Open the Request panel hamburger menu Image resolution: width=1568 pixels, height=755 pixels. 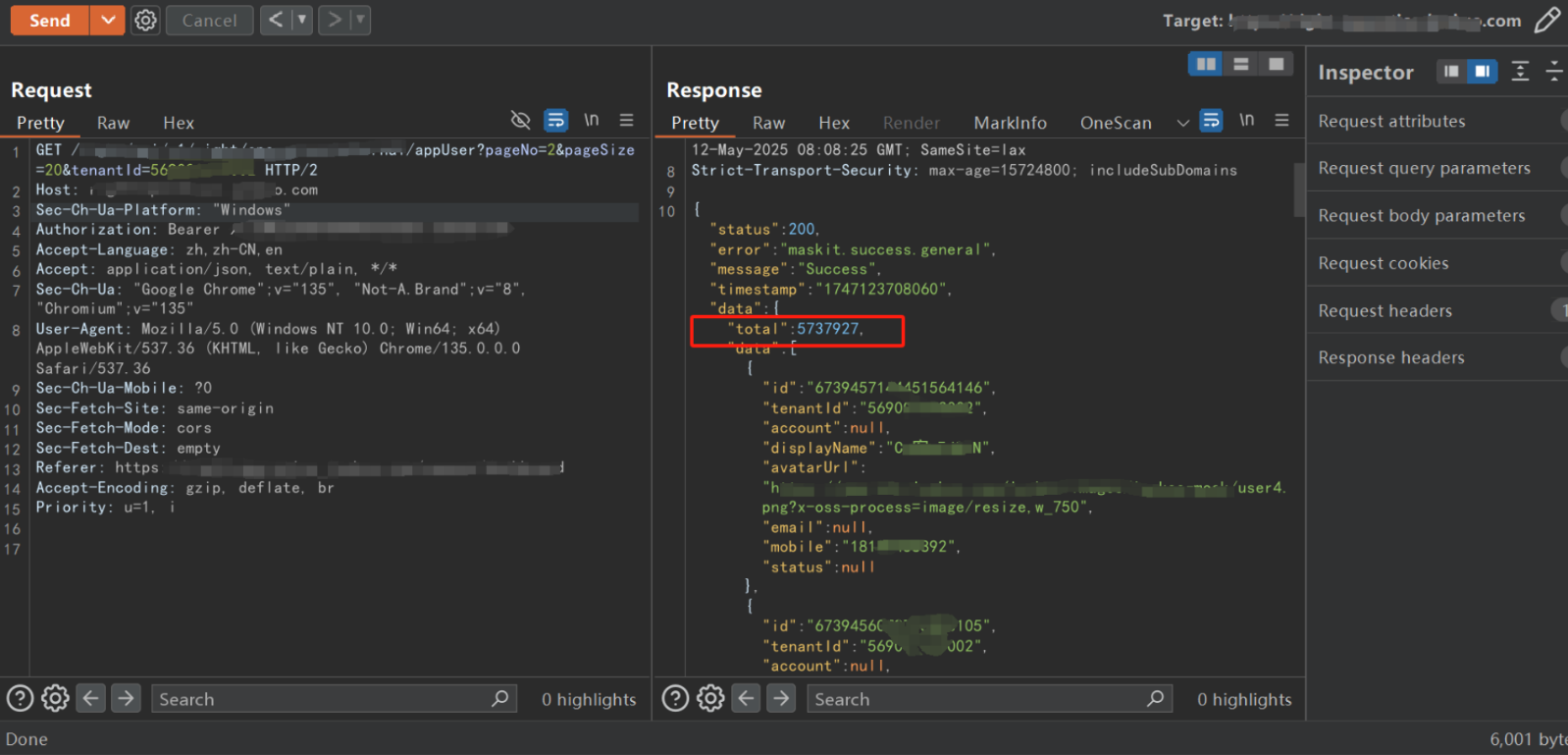click(x=626, y=120)
